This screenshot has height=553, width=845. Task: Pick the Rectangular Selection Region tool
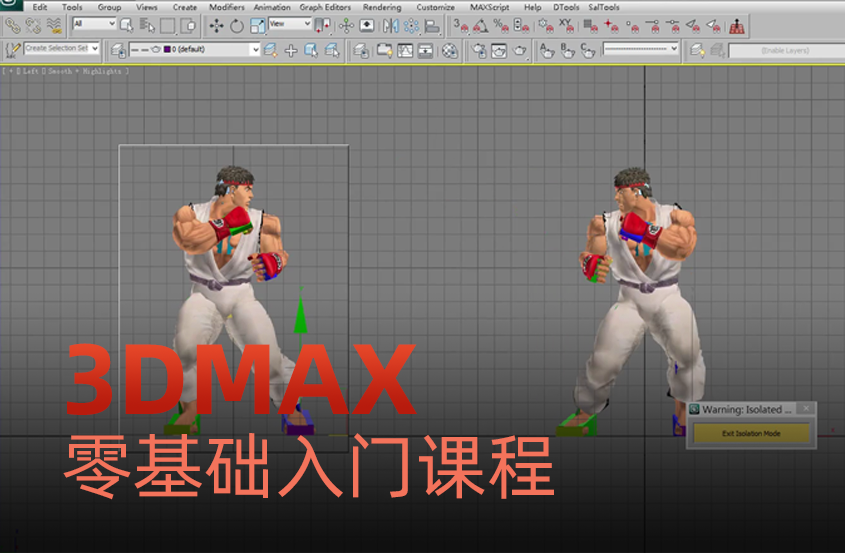tap(168, 25)
